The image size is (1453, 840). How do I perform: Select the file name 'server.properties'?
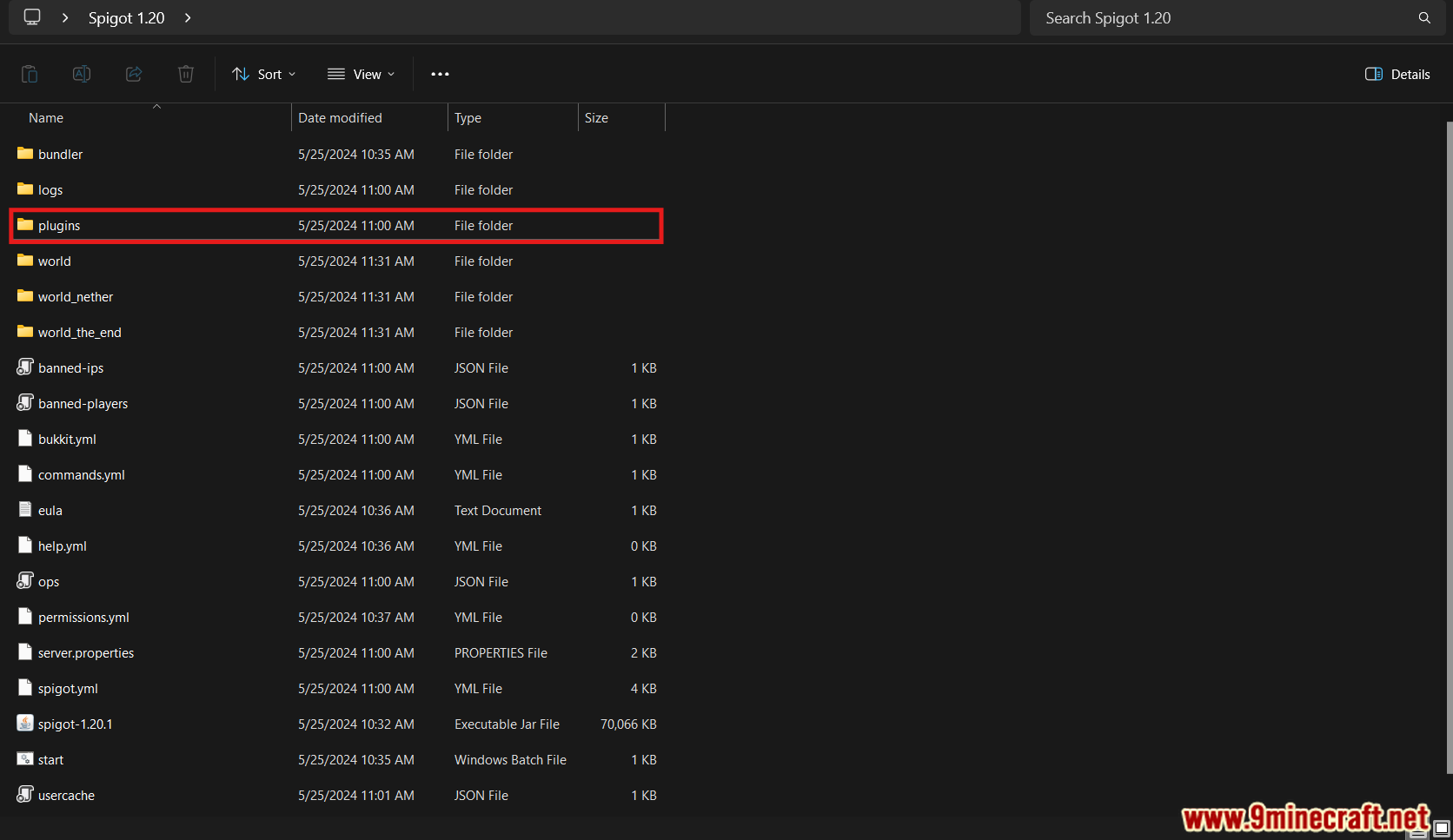86,652
